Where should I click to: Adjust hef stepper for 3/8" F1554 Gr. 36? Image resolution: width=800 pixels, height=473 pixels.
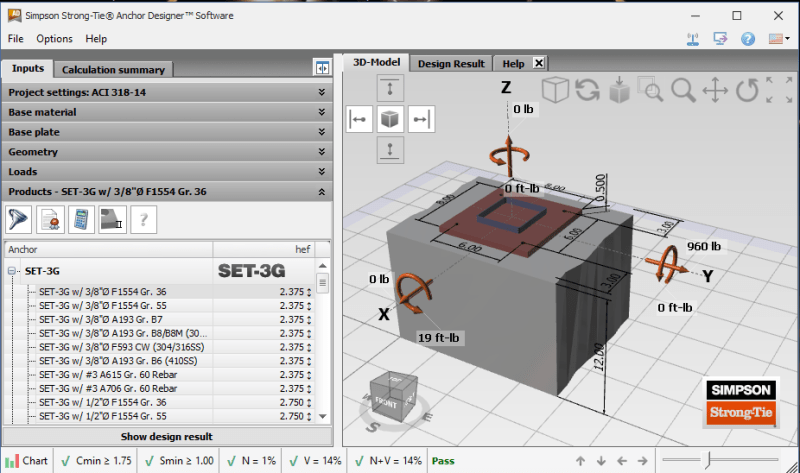(x=309, y=292)
